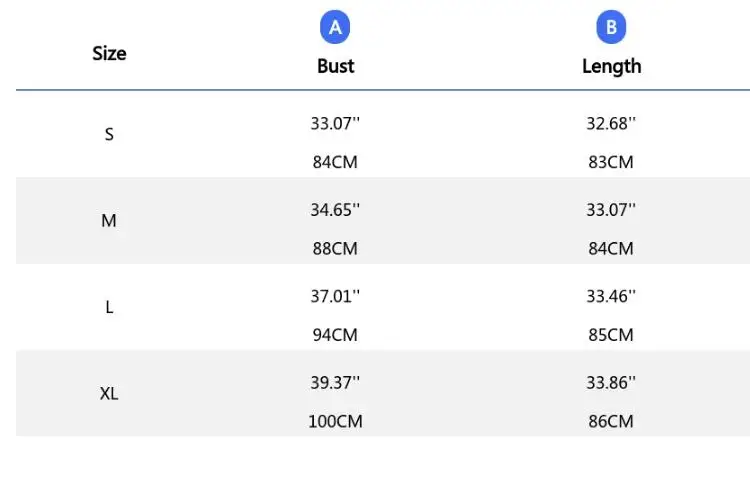Click the 37.01'' bust measurement
Image resolution: width=750 pixels, height=491 pixels.
tap(335, 296)
